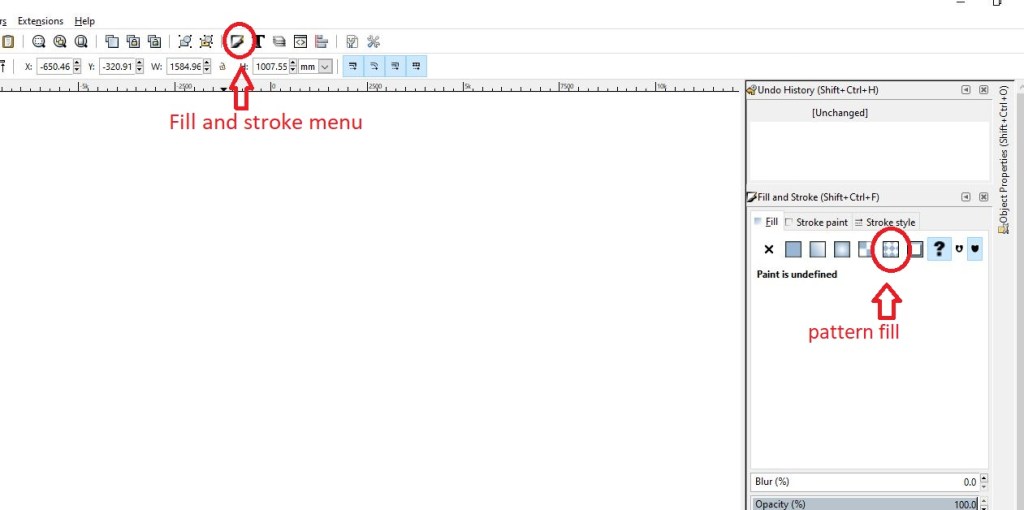
Task: Switch to the Stroke paint tab
Action: coord(816,222)
